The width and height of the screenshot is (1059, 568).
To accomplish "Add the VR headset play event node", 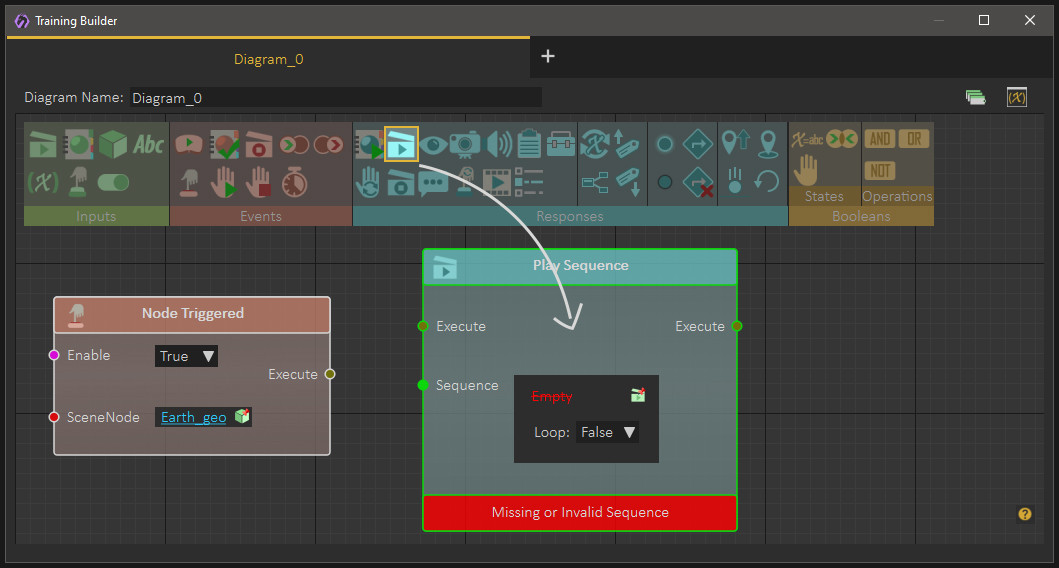I will point(189,144).
